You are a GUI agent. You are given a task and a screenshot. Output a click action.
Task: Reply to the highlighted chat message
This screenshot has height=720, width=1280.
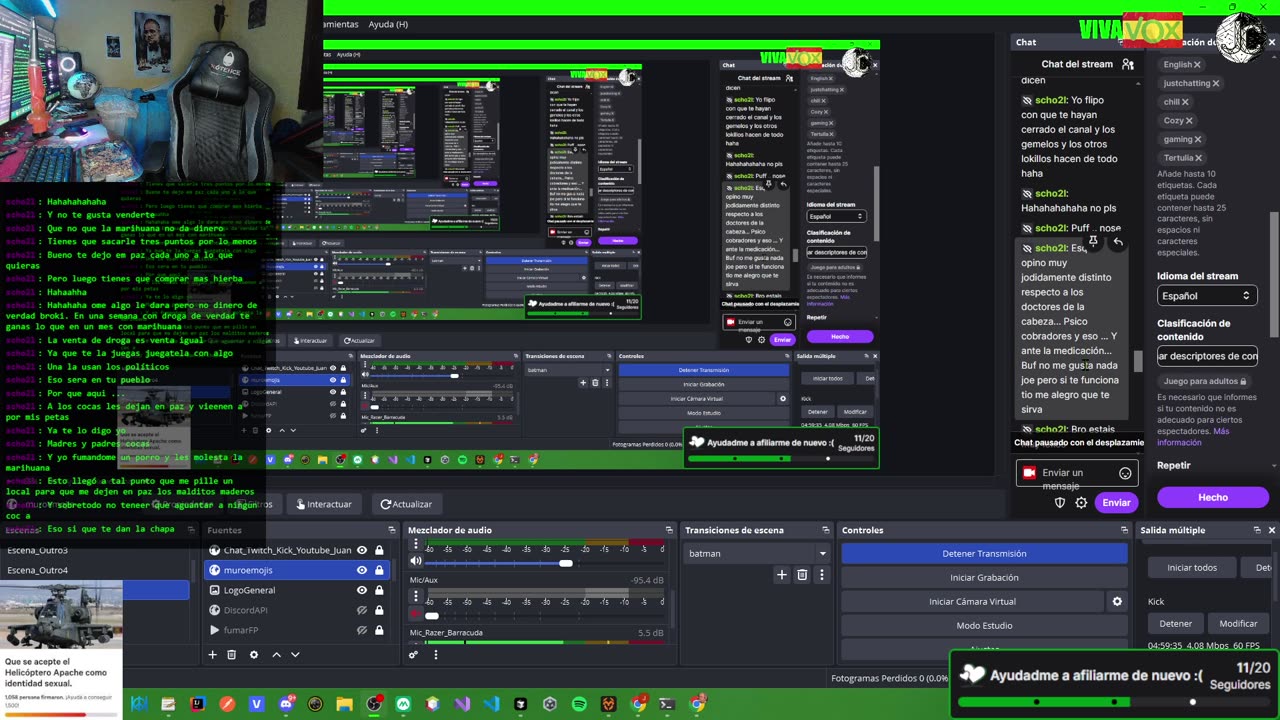1118,242
